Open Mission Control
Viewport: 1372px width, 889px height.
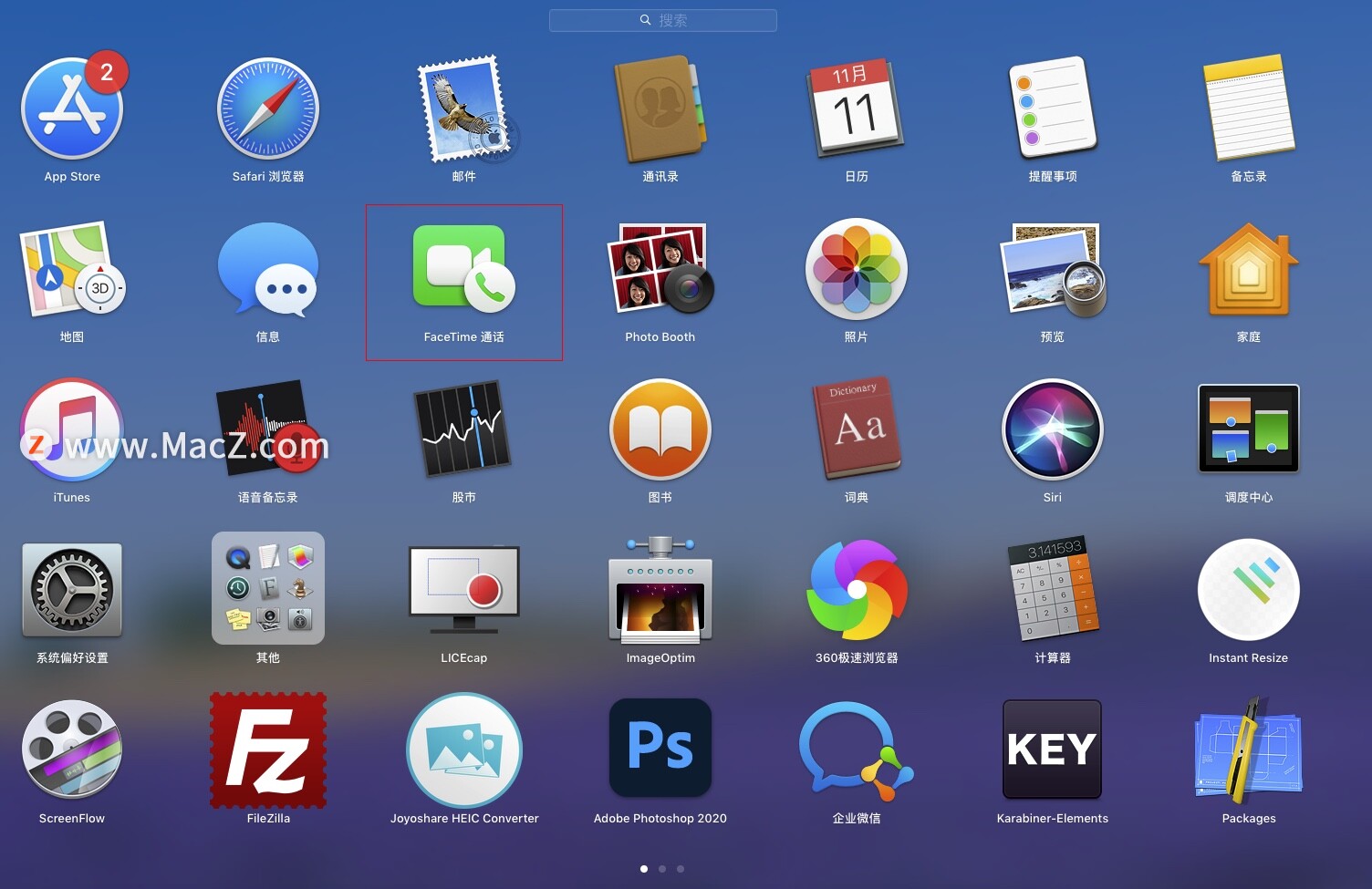(x=1249, y=429)
